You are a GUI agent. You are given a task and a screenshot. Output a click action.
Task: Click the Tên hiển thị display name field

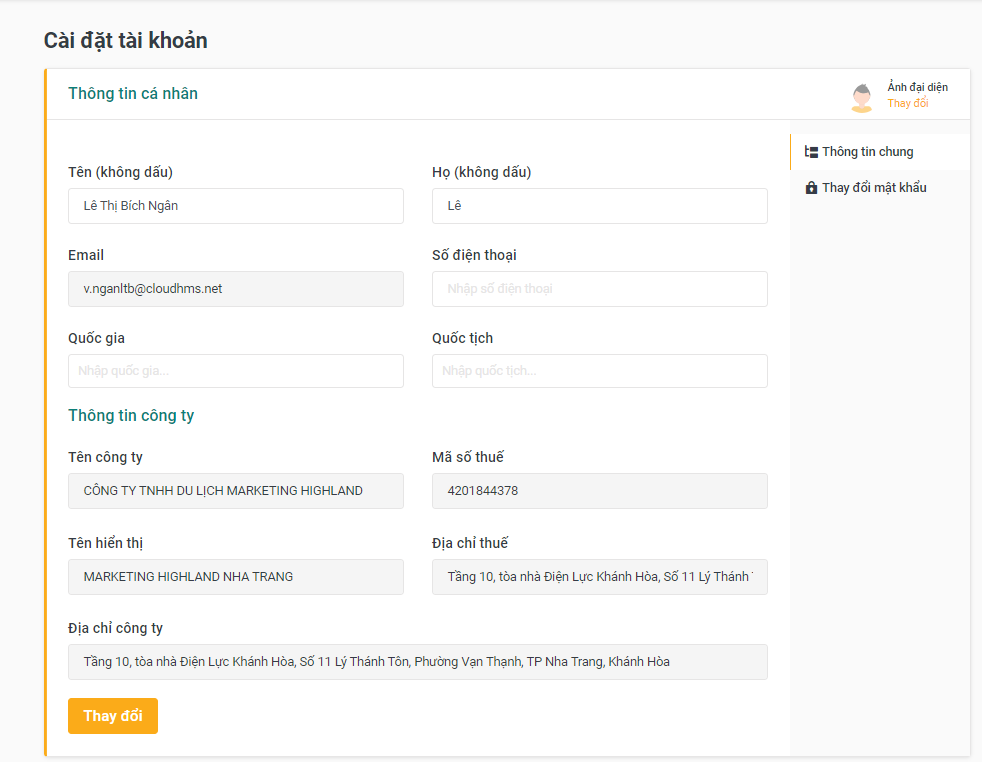click(x=236, y=577)
